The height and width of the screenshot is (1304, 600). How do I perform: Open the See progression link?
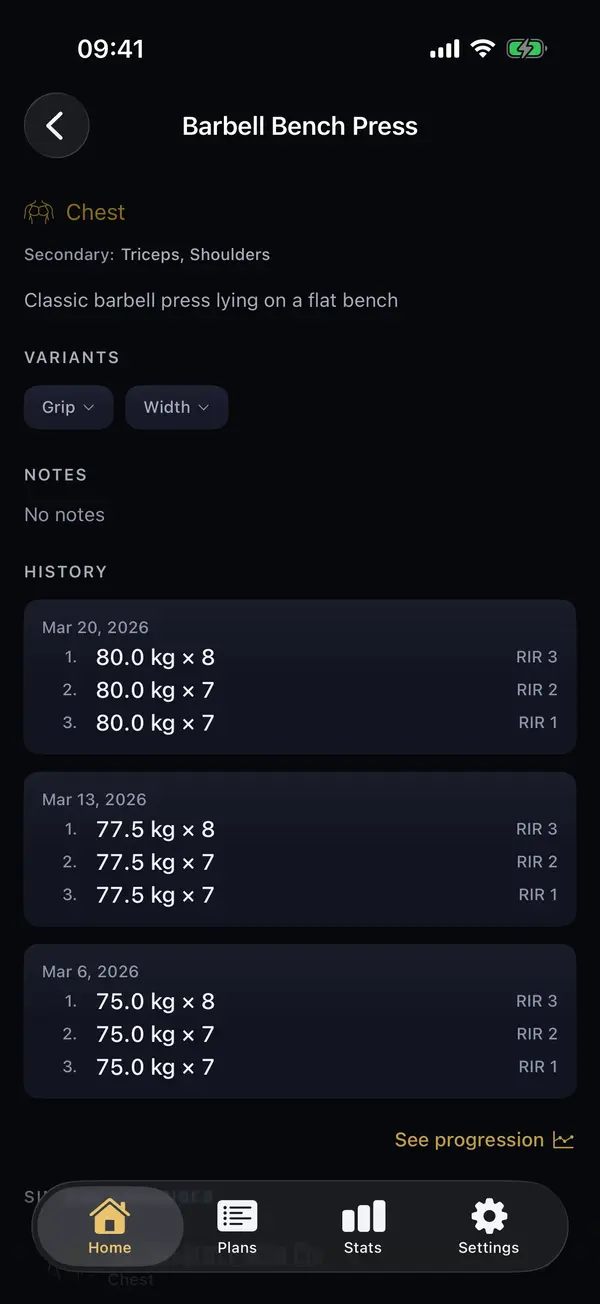(470, 1139)
